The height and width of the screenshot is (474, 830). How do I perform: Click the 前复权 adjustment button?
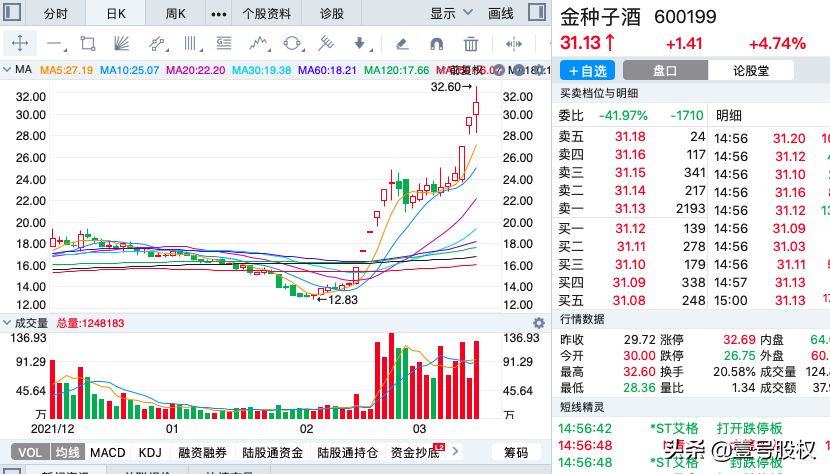[466, 70]
